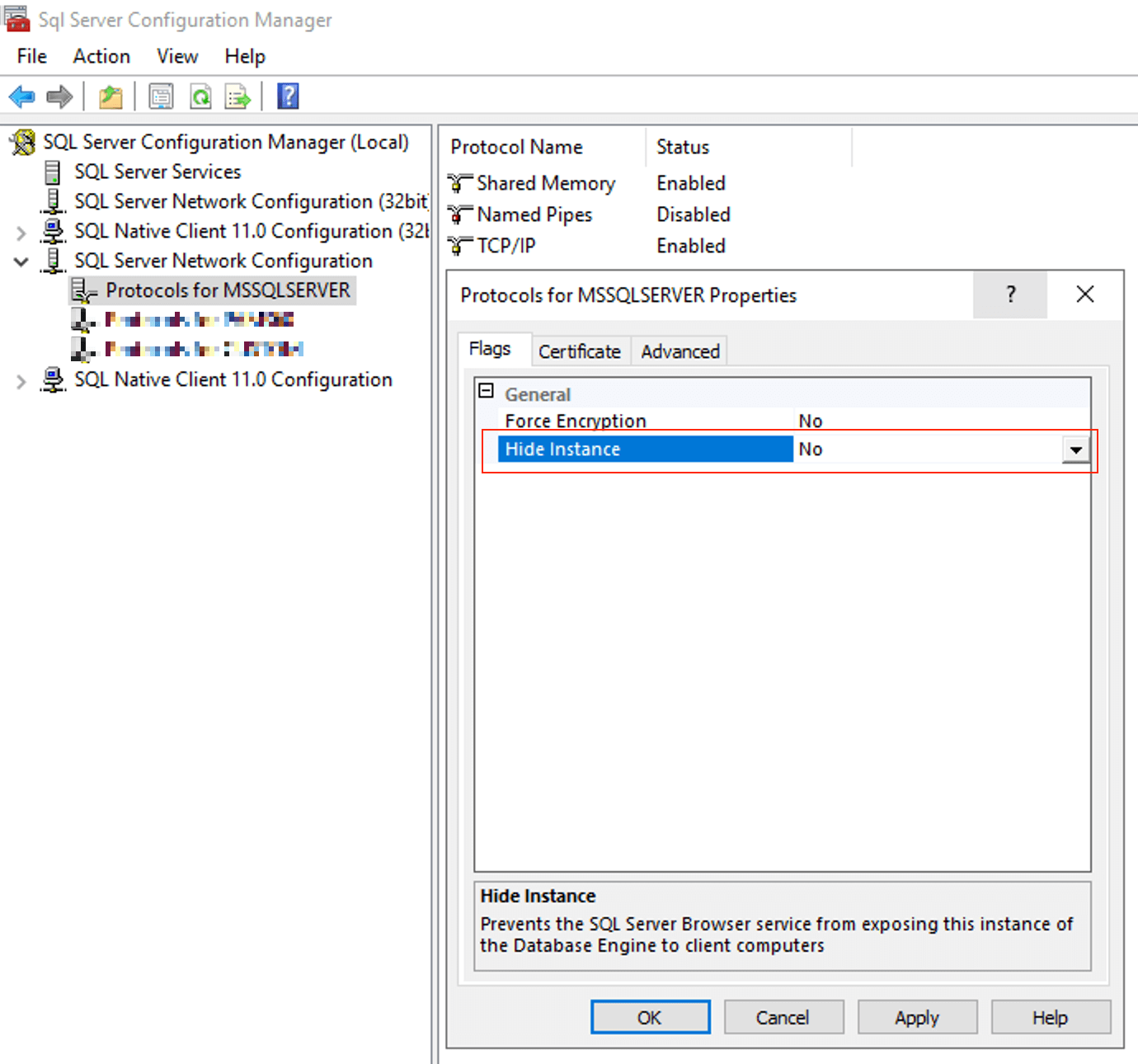Click the Export List toolbar icon
Image resolution: width=1138 pixels, height=1064 pixels.
point(238,97)
